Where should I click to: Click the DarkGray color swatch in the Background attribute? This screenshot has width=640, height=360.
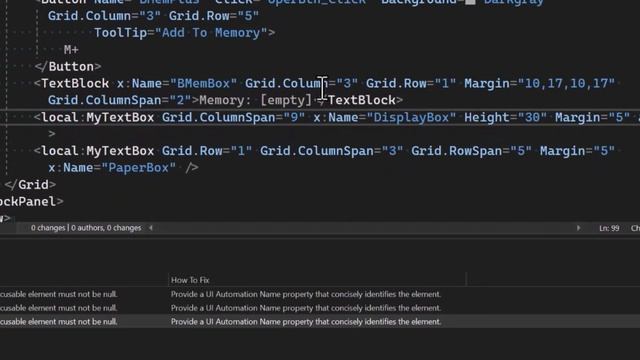pyautogui.click(x=470, y=2)
